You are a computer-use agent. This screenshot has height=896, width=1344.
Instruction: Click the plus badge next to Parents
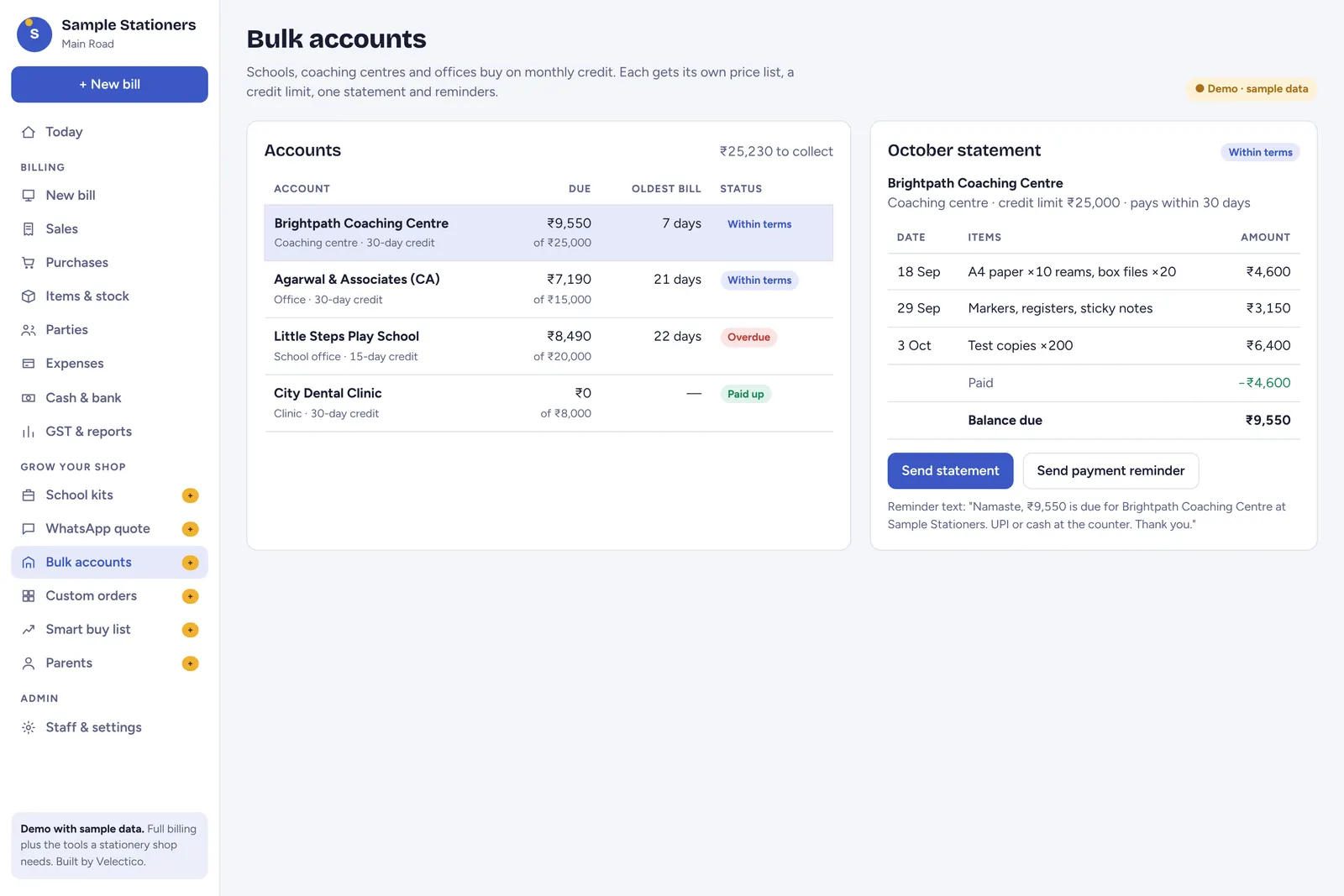(x=191, y=663)
